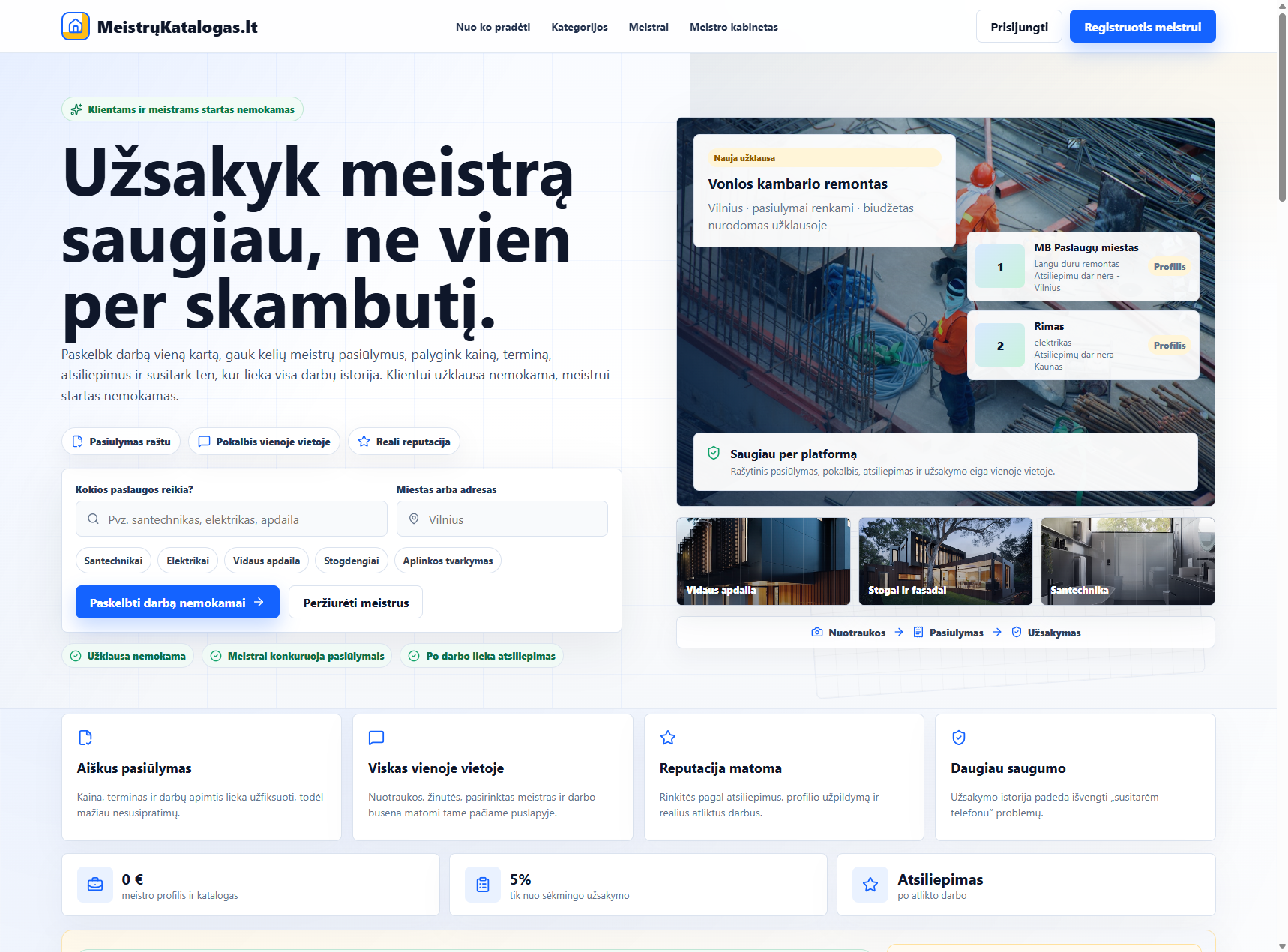Open Profilis link for MB Paslaugų miestas
The width and height of the screenshot is (1288, 952).
pyautogui.click(x=1170, y=267)
